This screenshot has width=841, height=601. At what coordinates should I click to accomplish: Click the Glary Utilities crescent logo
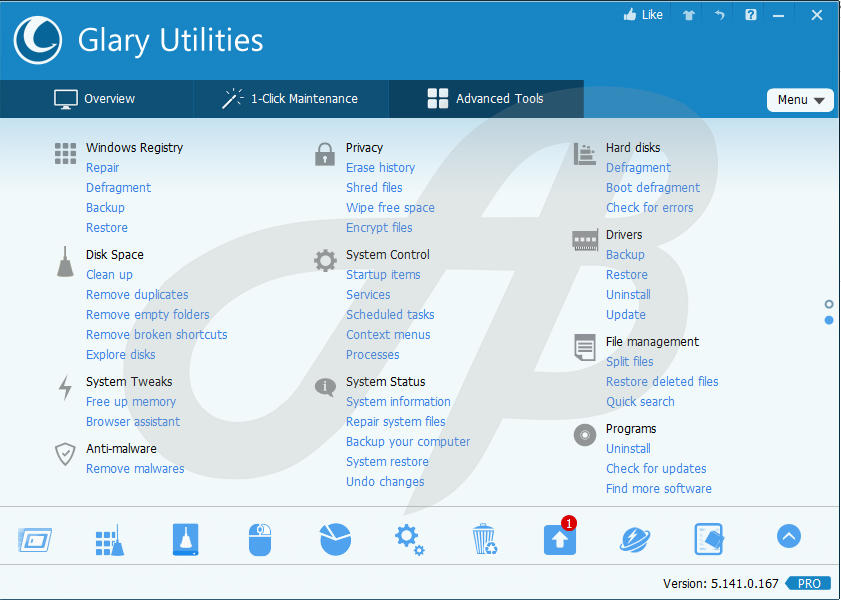click(38, 40)
